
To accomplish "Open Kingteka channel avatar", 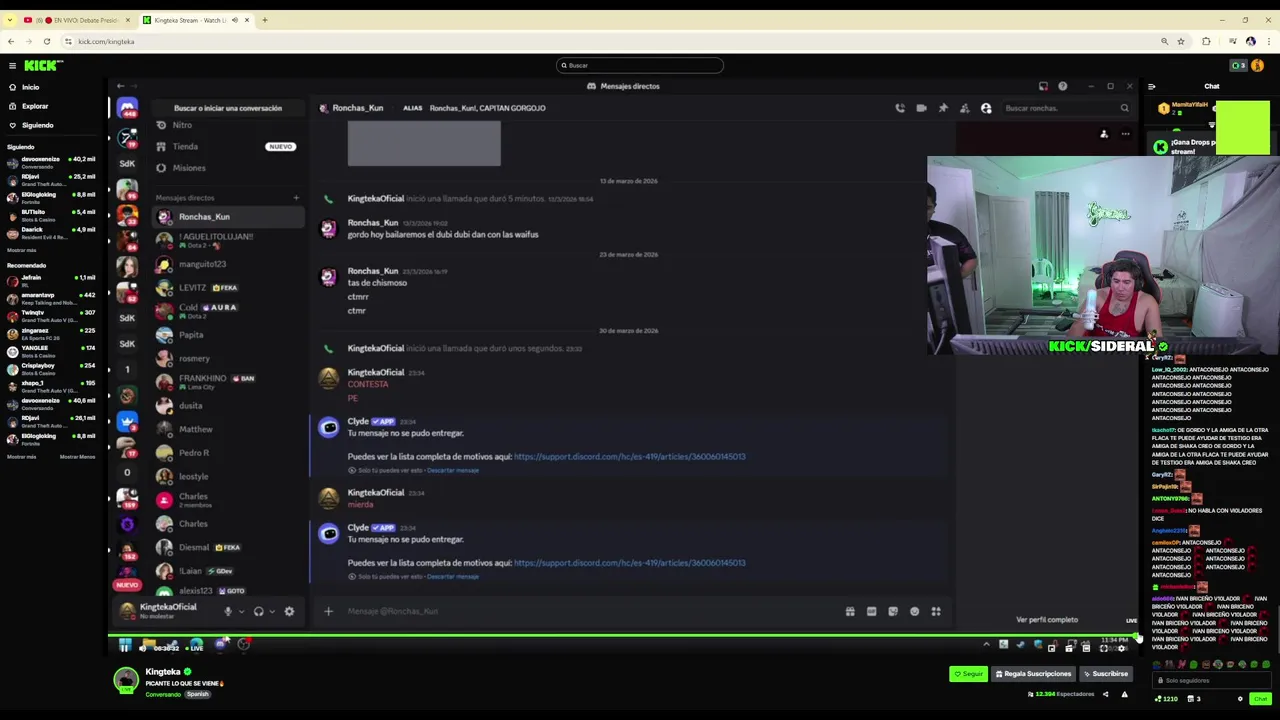I will click(126, 680).
